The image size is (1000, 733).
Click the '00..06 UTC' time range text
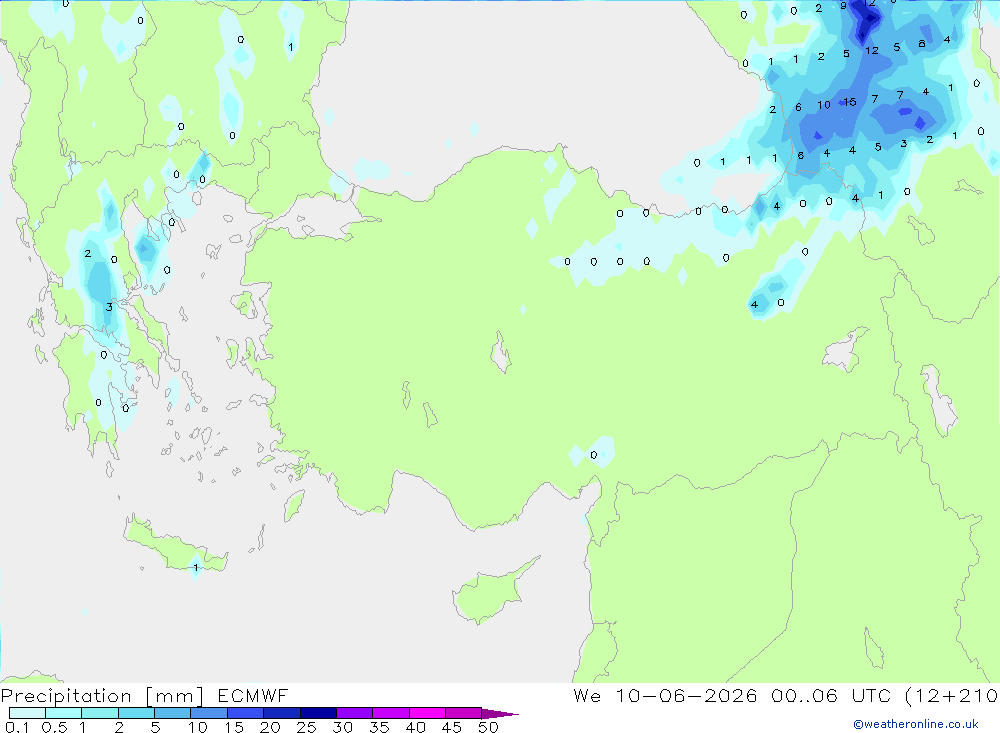coord(830,695)
